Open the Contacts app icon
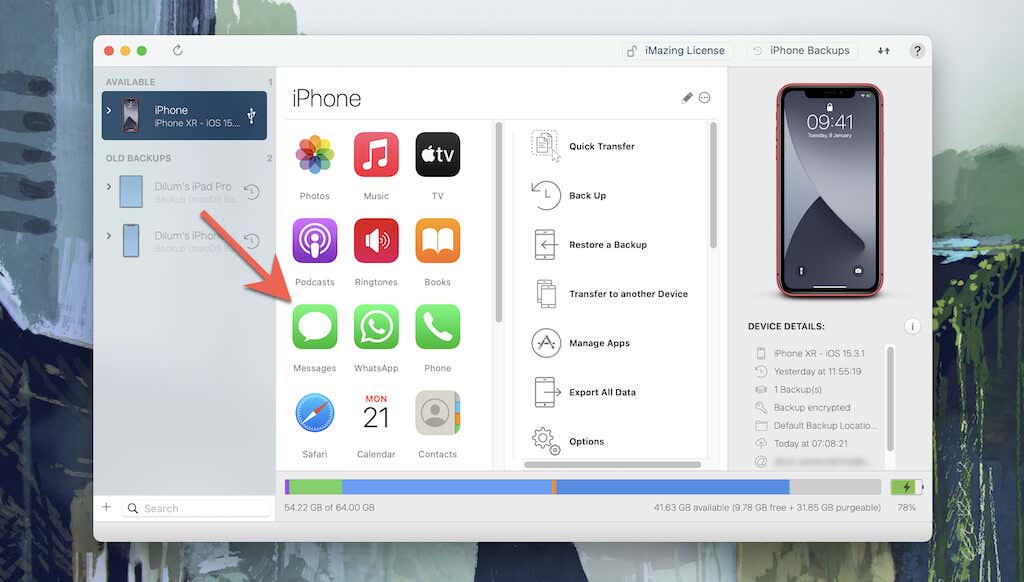The image size is (1024, 582). point(438,413)
